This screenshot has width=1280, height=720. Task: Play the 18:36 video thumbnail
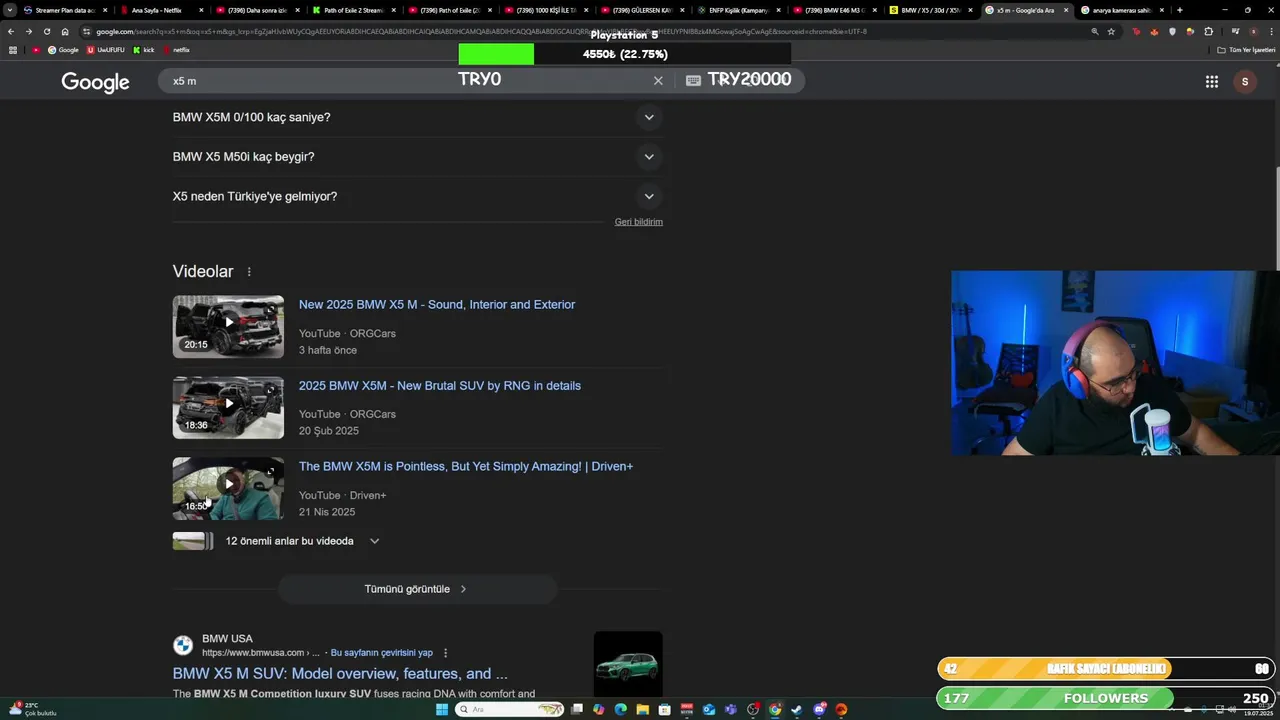(x=228, y=407)
